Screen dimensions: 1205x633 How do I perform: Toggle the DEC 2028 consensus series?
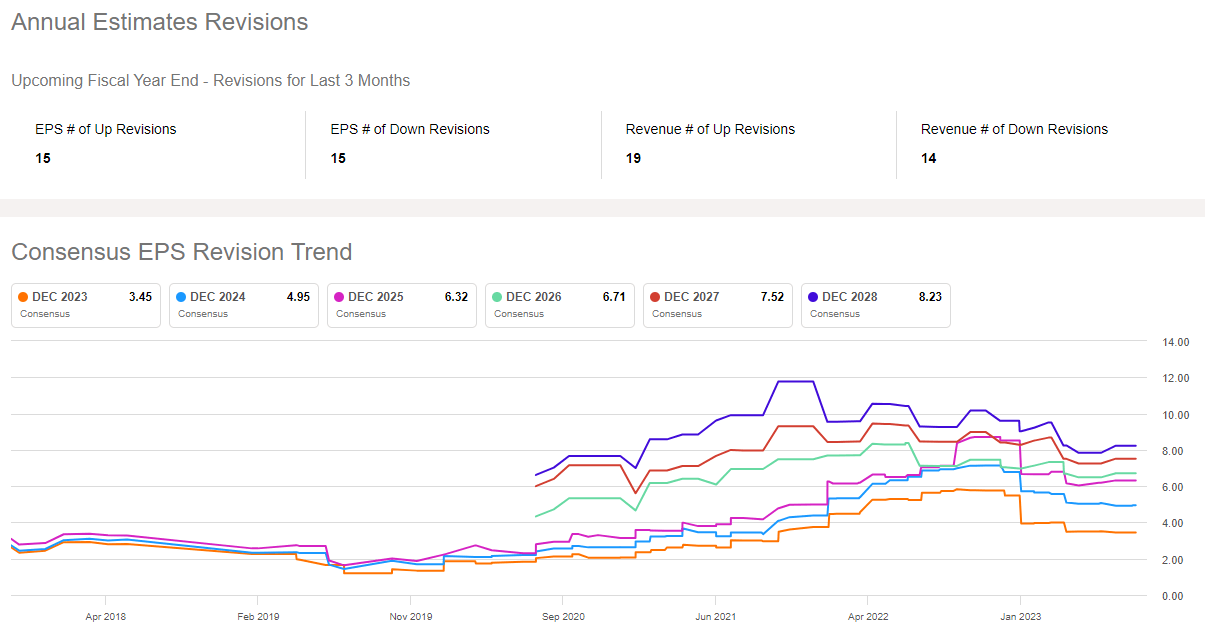click(x=876, y=305)
